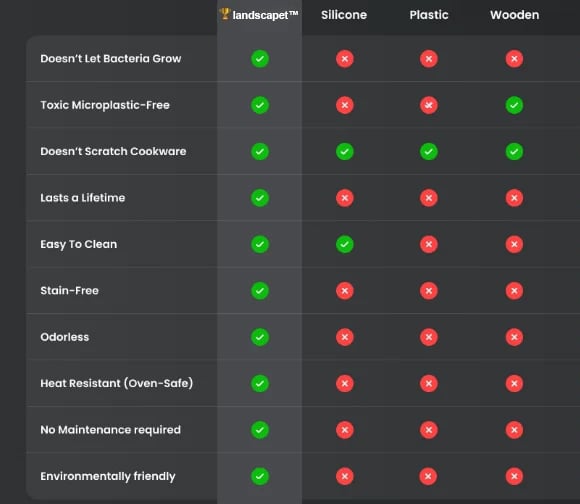Click red X for Silicone Doesn't Let Bacteria Grow

345,59
